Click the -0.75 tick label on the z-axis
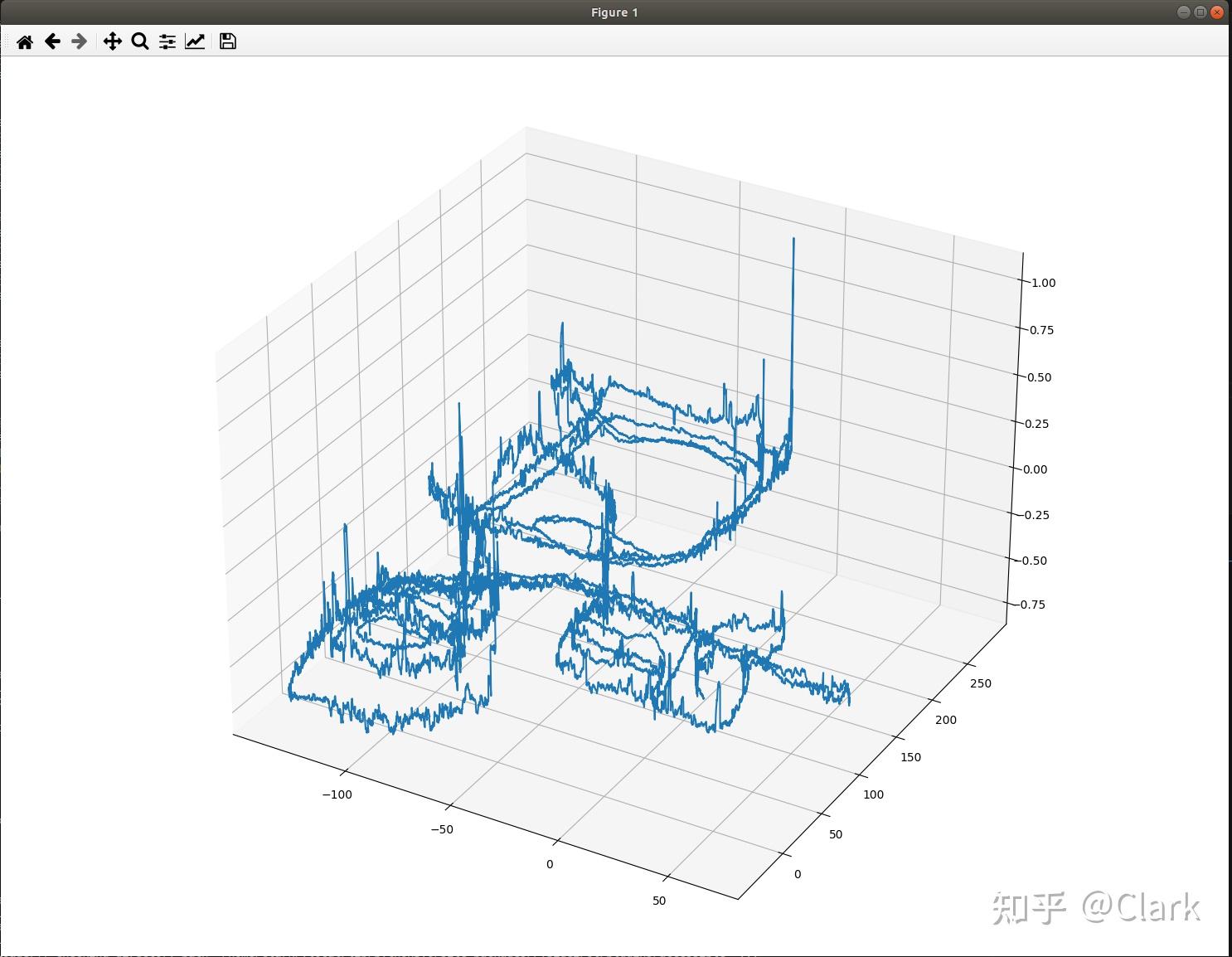1232x957 pixels. tap(1031, 605)
